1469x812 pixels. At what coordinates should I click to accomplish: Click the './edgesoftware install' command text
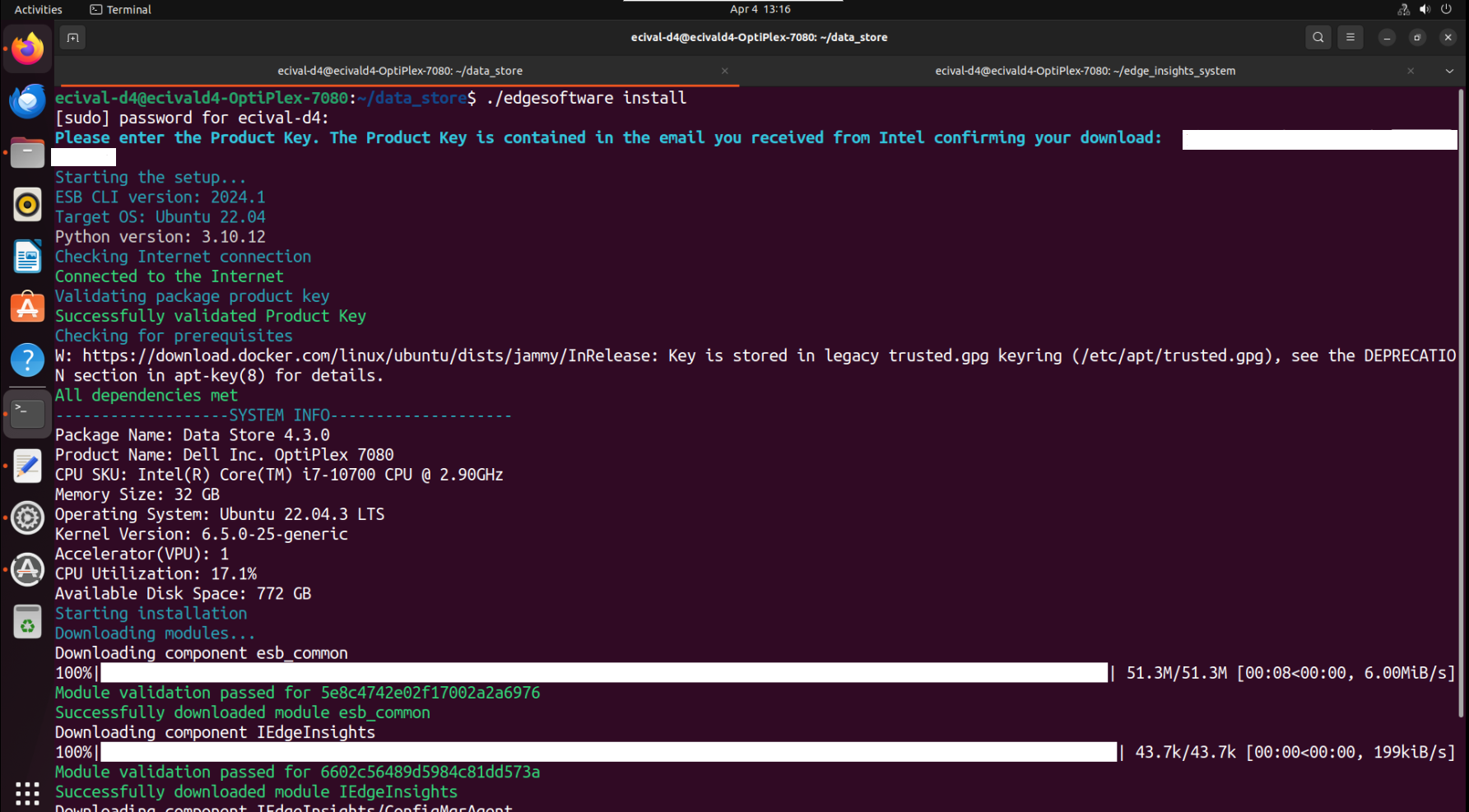(x=586, y=98)
